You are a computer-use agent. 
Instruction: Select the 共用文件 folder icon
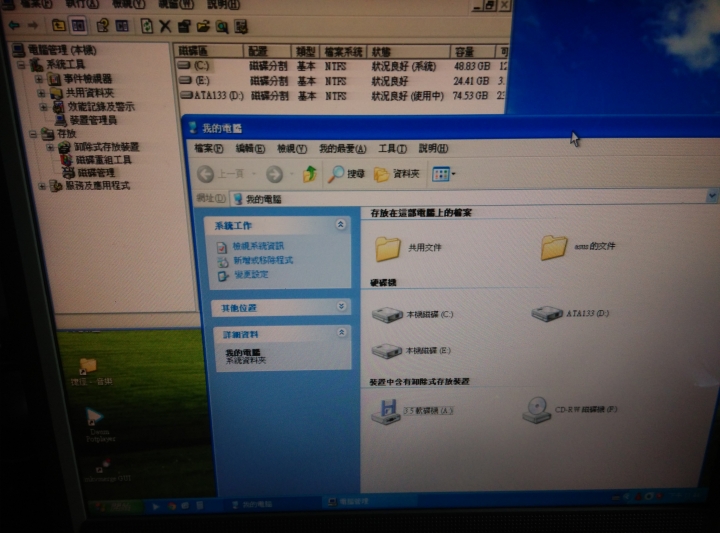pos(388,248)
